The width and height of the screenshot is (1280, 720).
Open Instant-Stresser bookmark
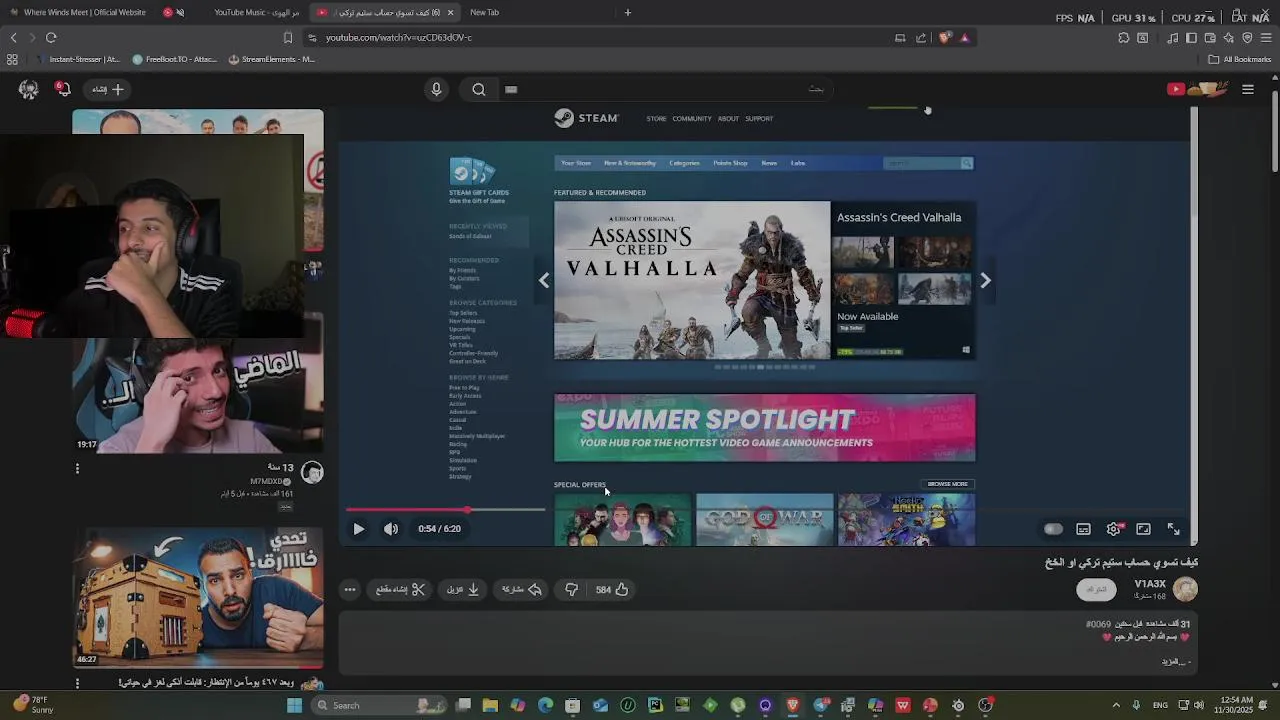click(78, 59)
